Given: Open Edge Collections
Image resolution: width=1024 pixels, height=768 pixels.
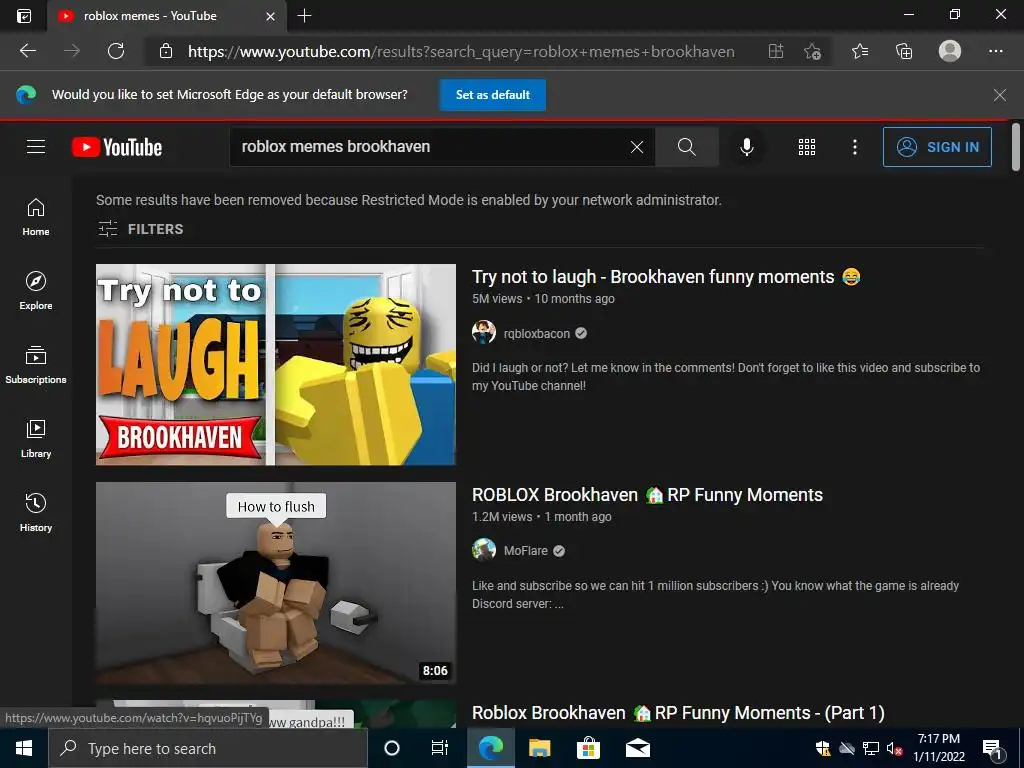Looking at the screenshot, I should point(904,51).
